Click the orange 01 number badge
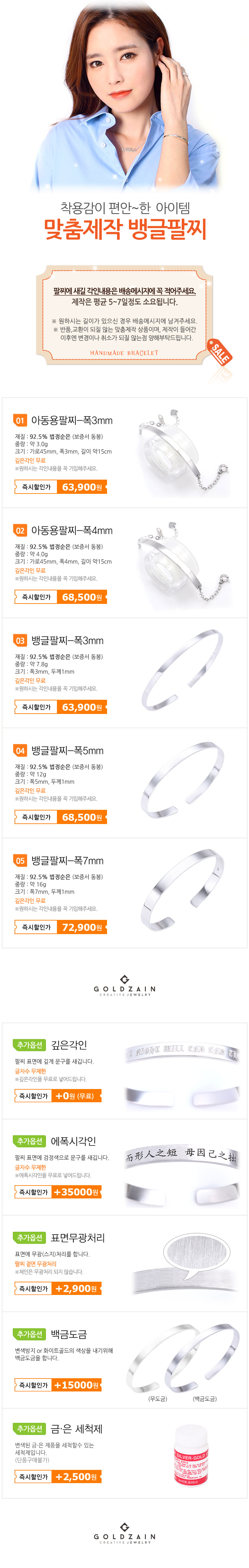 click(x=20, y=421)
